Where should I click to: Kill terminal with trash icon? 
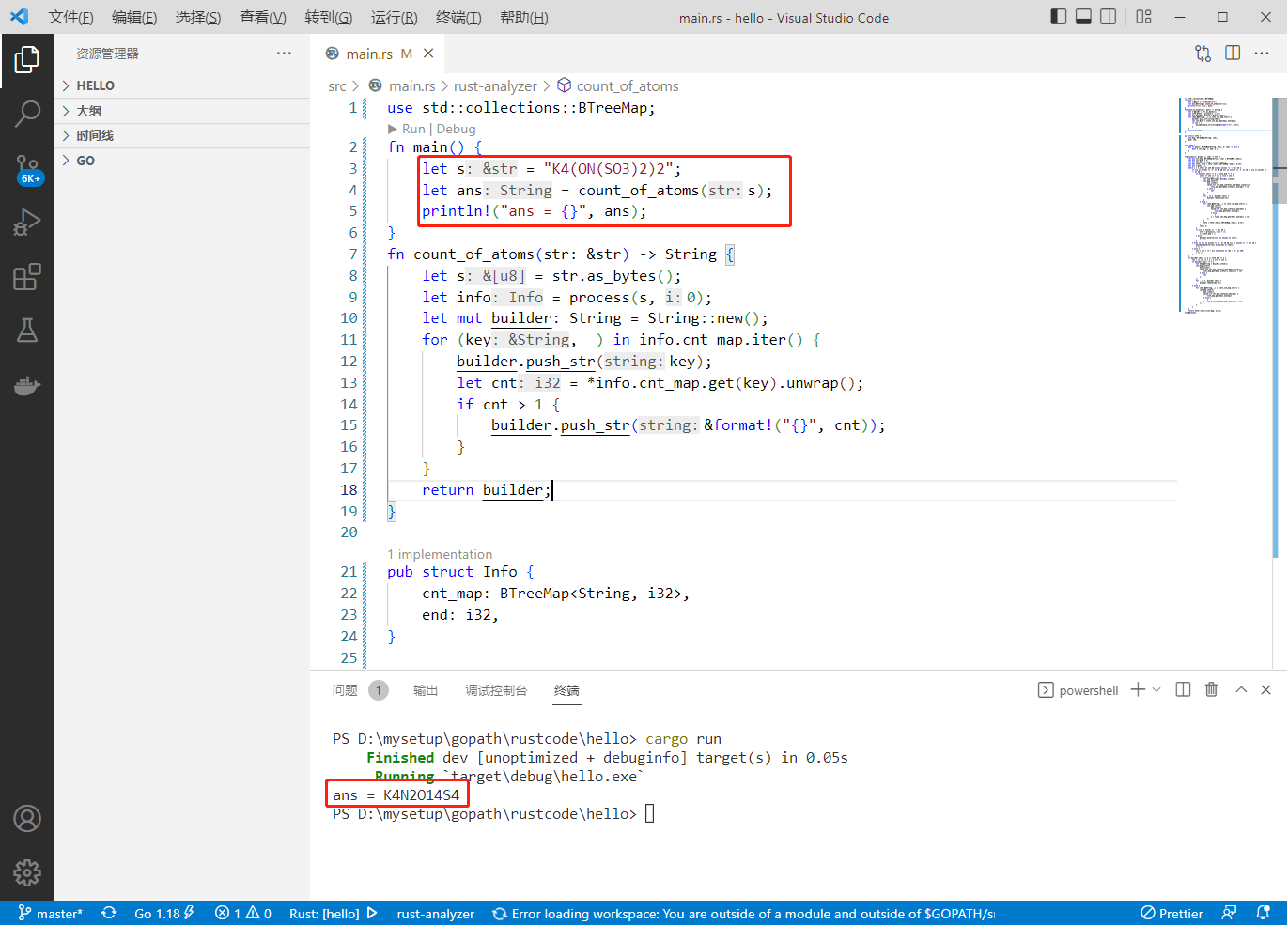point(1211,689)
